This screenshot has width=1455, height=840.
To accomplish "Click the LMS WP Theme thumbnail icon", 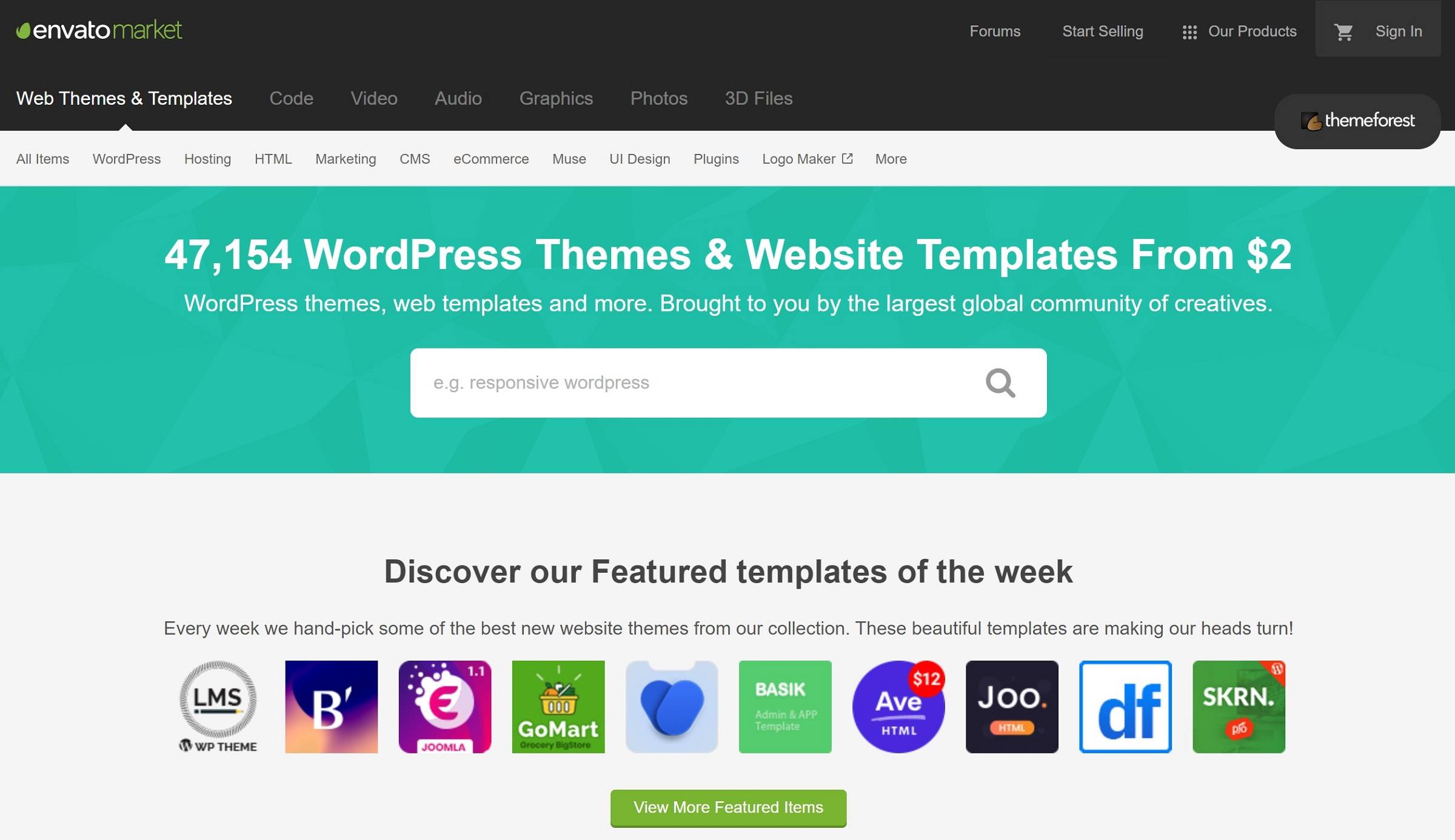I will click(218, 706).
